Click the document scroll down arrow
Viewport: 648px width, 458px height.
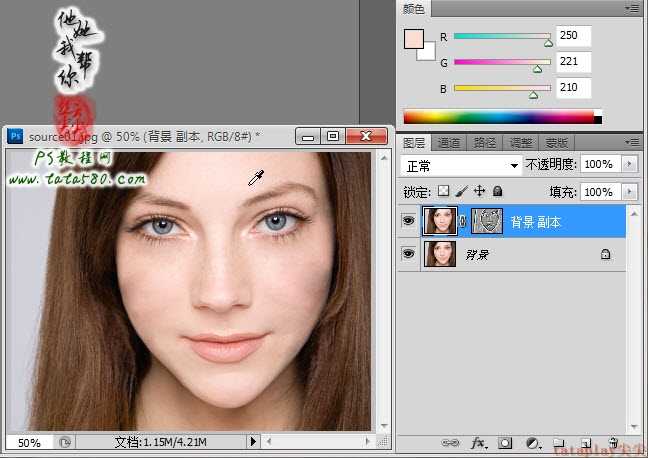click(x=384, y=426)
